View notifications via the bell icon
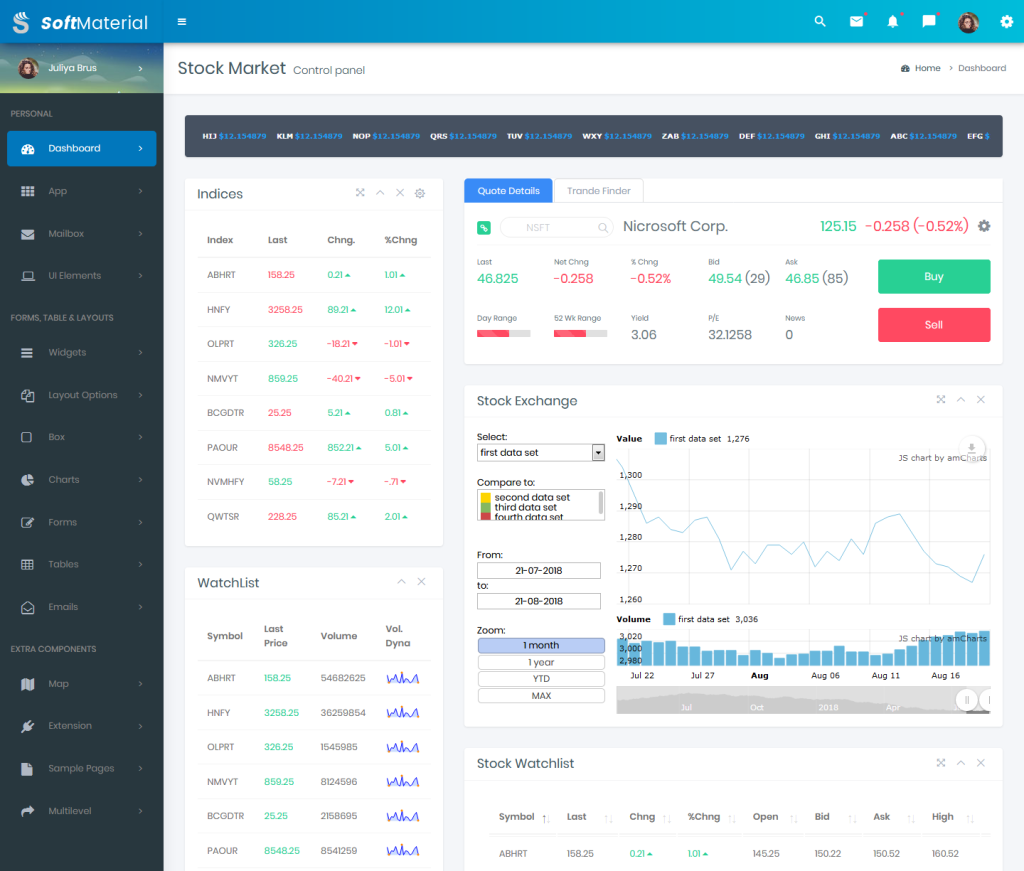 pos(893,21)
